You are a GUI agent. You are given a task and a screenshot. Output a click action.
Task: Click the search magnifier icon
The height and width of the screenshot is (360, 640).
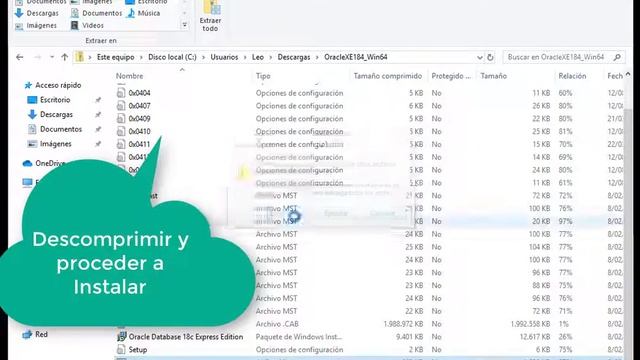(x=617, y=57)
